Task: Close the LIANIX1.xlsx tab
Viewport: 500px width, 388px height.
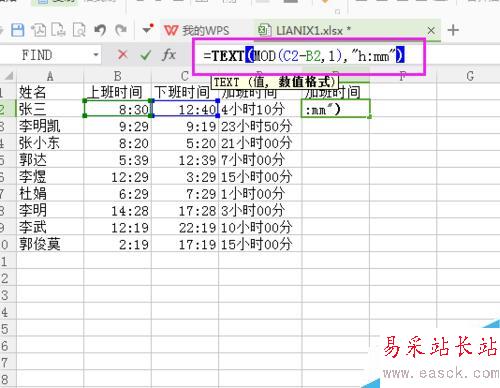Action: pyautogui.click(x=431, y=31)
